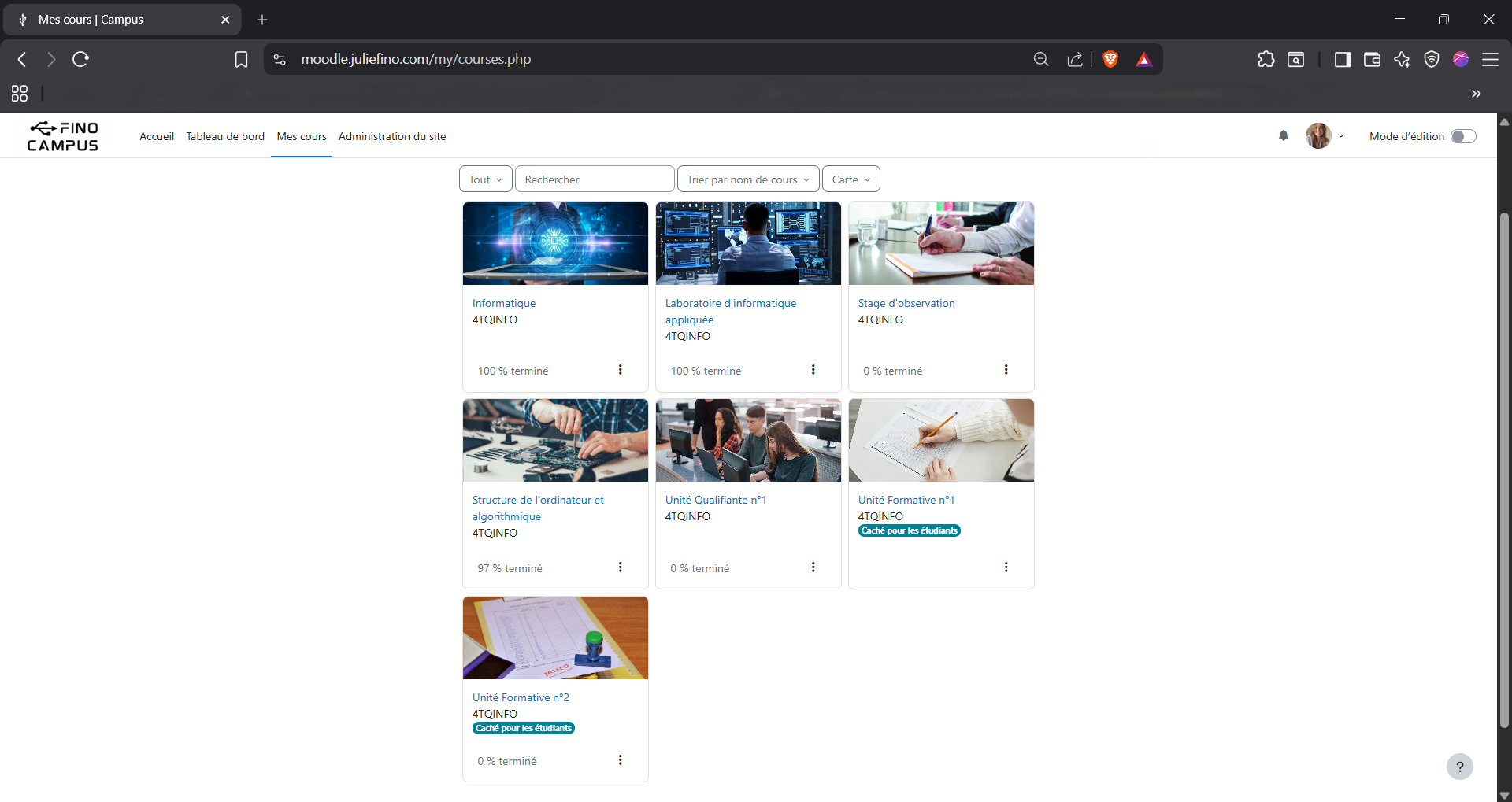Open Administration du site menu item
The image size is (1512, 802).
click(391, 136)
